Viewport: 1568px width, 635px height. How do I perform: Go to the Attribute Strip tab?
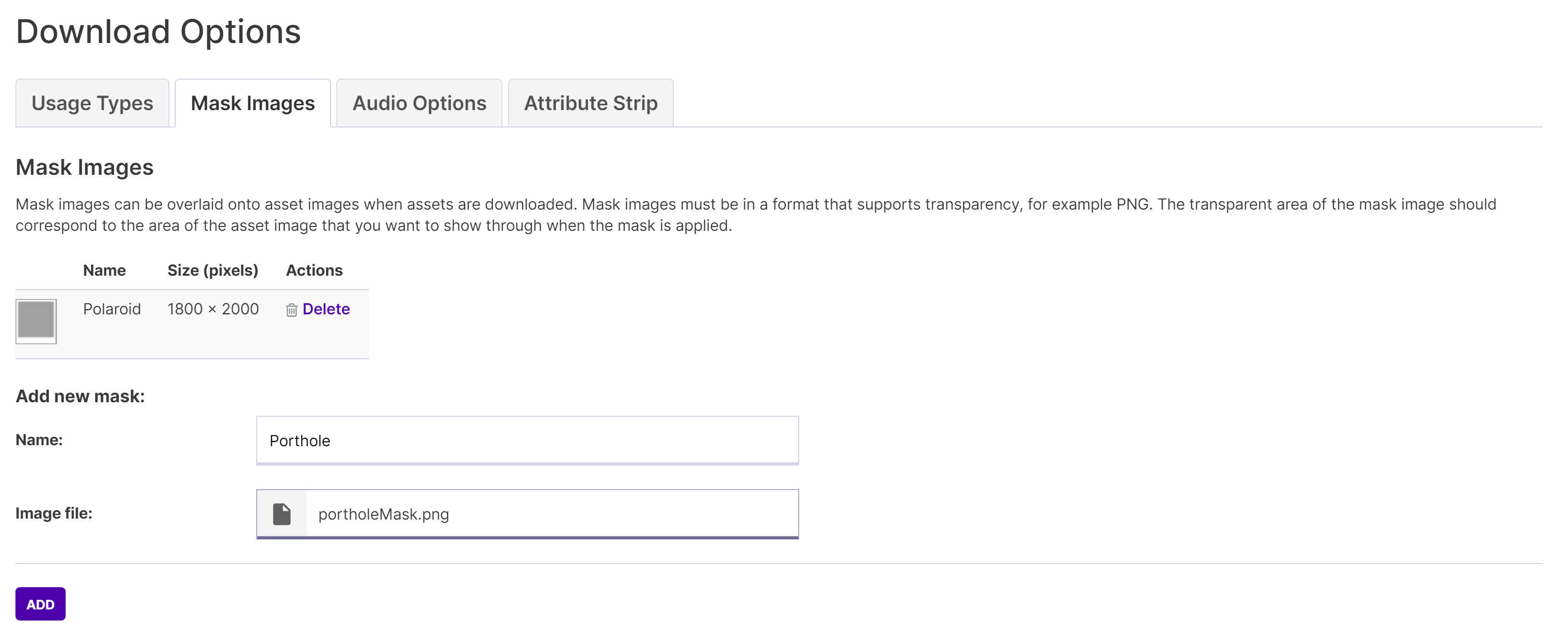591,103
